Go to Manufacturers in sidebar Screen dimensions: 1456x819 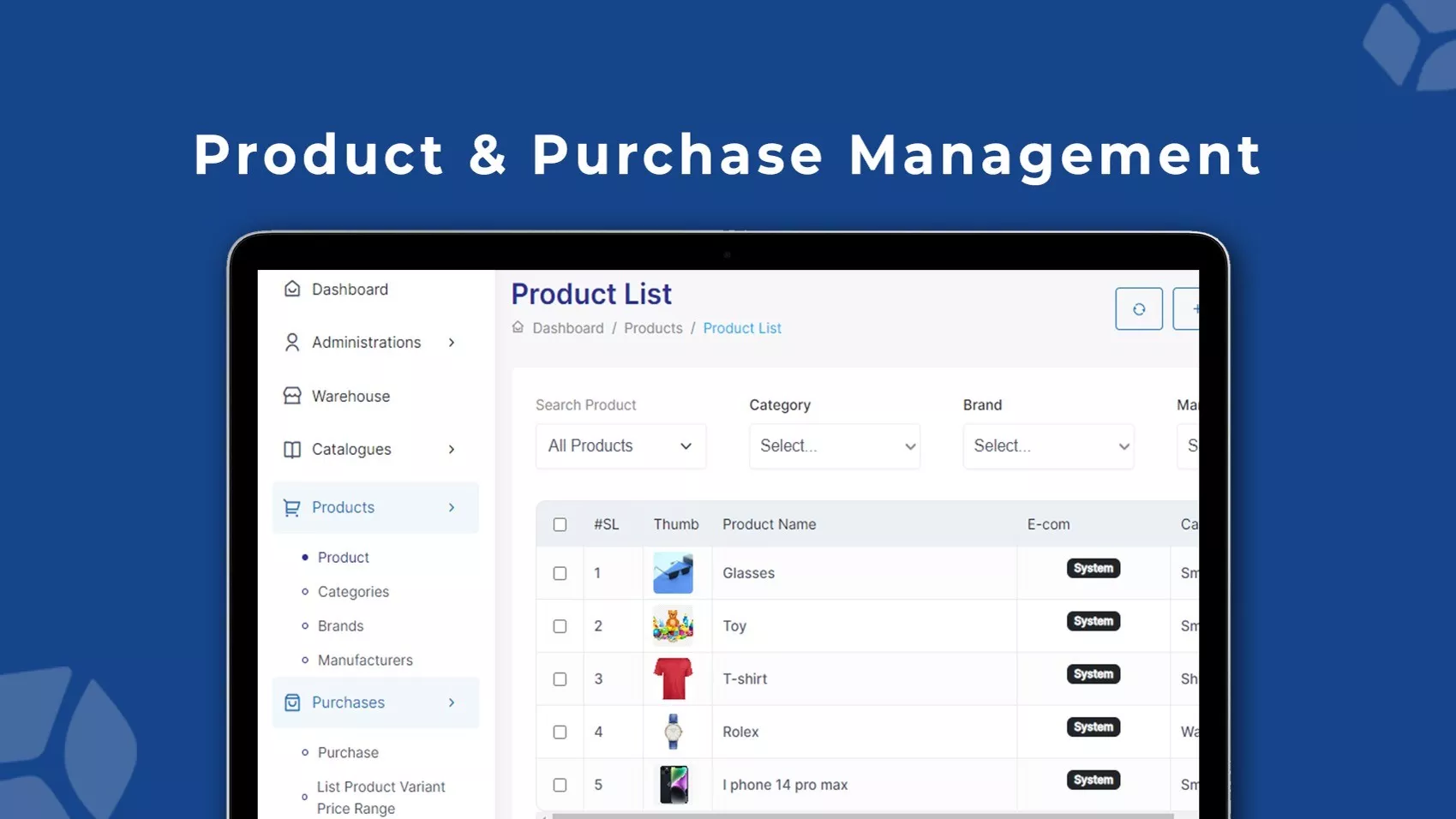click(365, 661)
